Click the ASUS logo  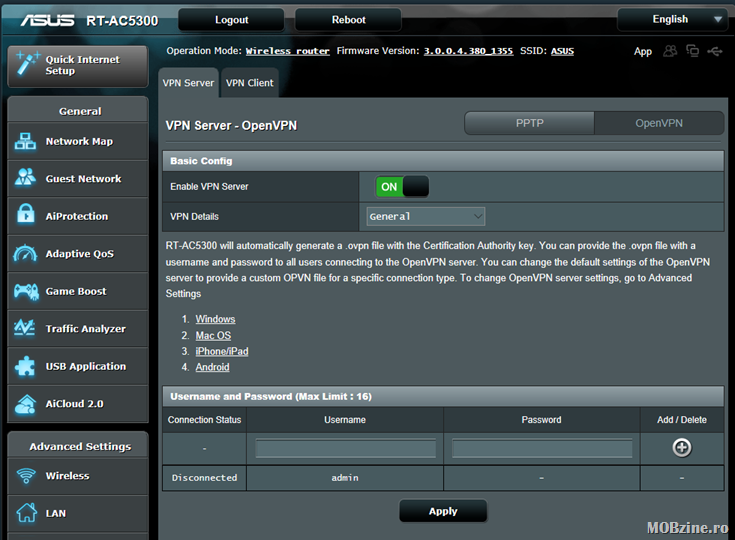tap(47, 20)
